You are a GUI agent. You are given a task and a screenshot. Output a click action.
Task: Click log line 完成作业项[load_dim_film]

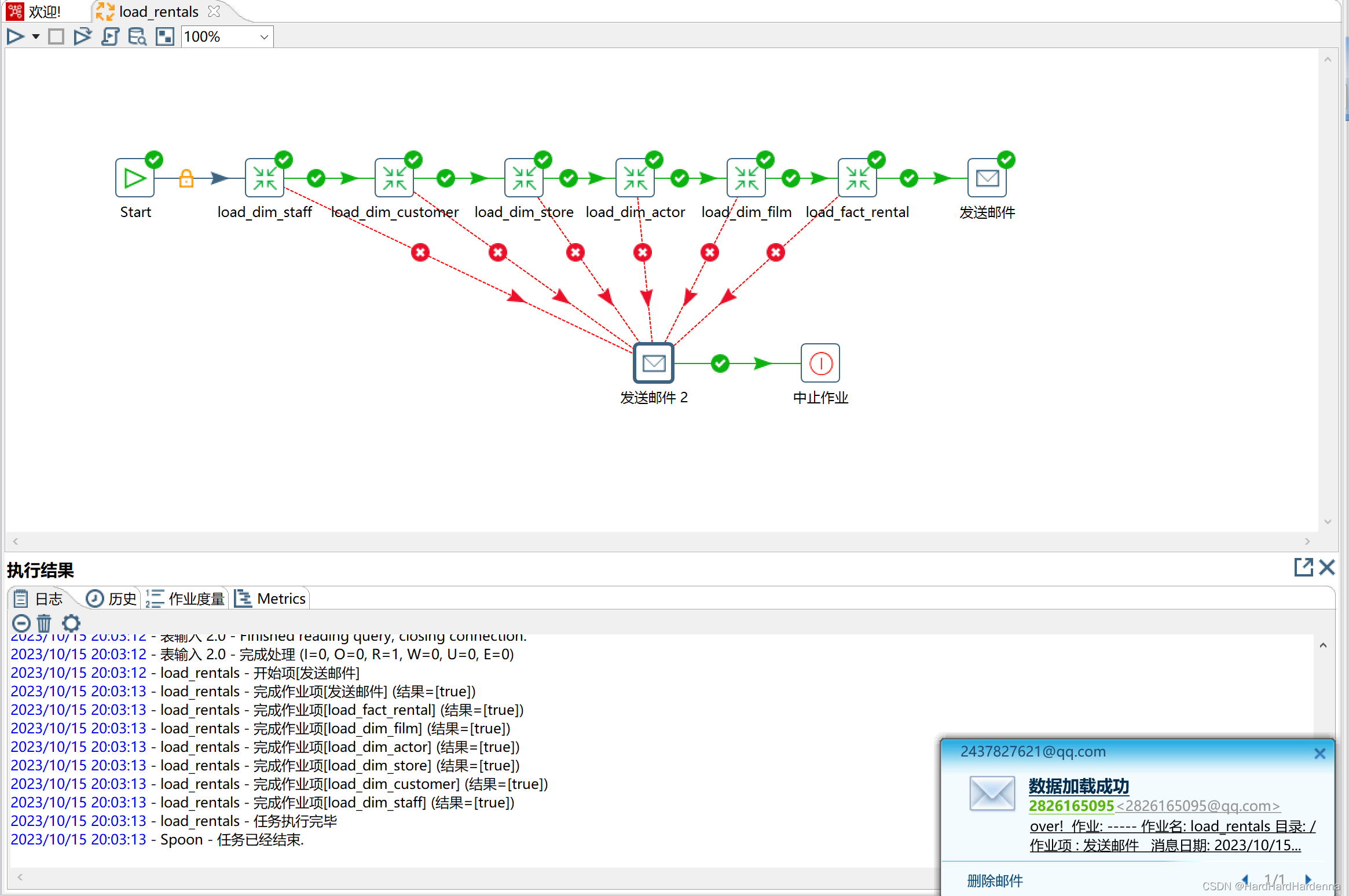coord(261,728)
